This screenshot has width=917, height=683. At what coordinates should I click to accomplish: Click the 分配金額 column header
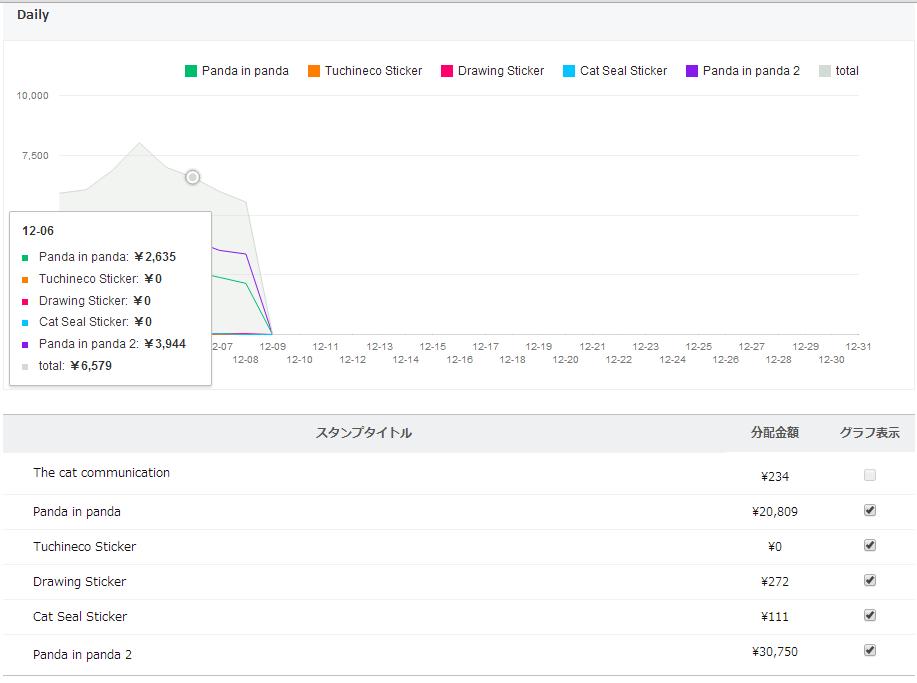(775, 433)
